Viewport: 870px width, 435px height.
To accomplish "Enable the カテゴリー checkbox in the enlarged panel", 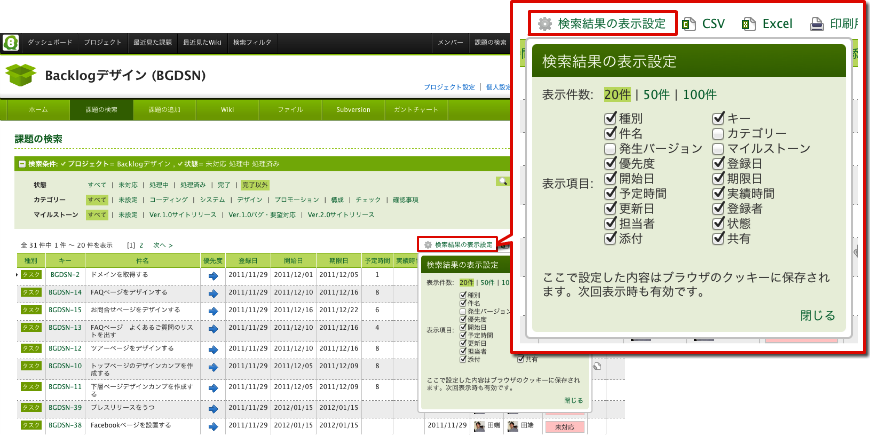I will pyautogui.click(x=718, y=133).
